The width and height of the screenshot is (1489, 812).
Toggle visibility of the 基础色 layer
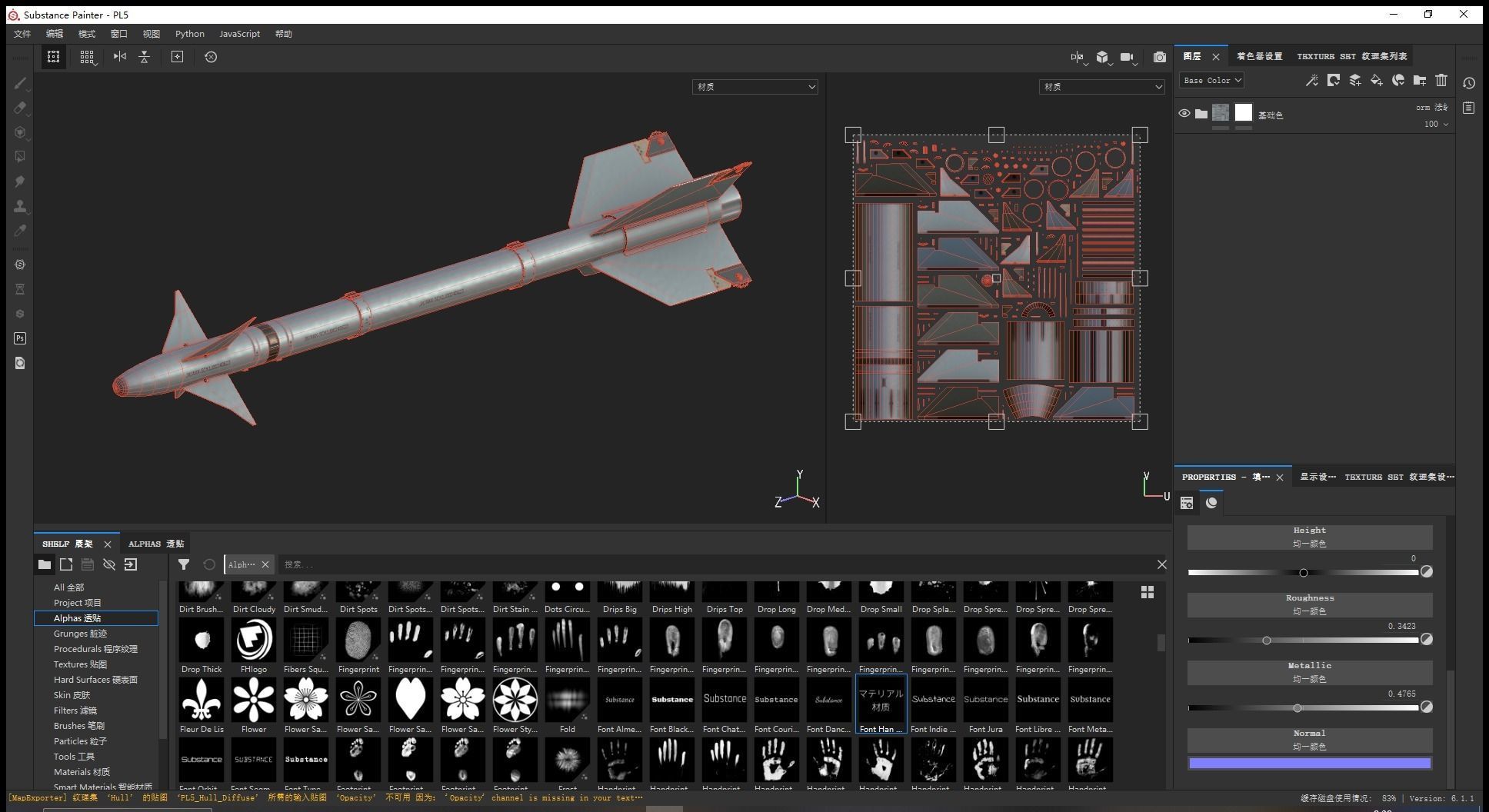pyautogui.click(x=1184, y=114)
